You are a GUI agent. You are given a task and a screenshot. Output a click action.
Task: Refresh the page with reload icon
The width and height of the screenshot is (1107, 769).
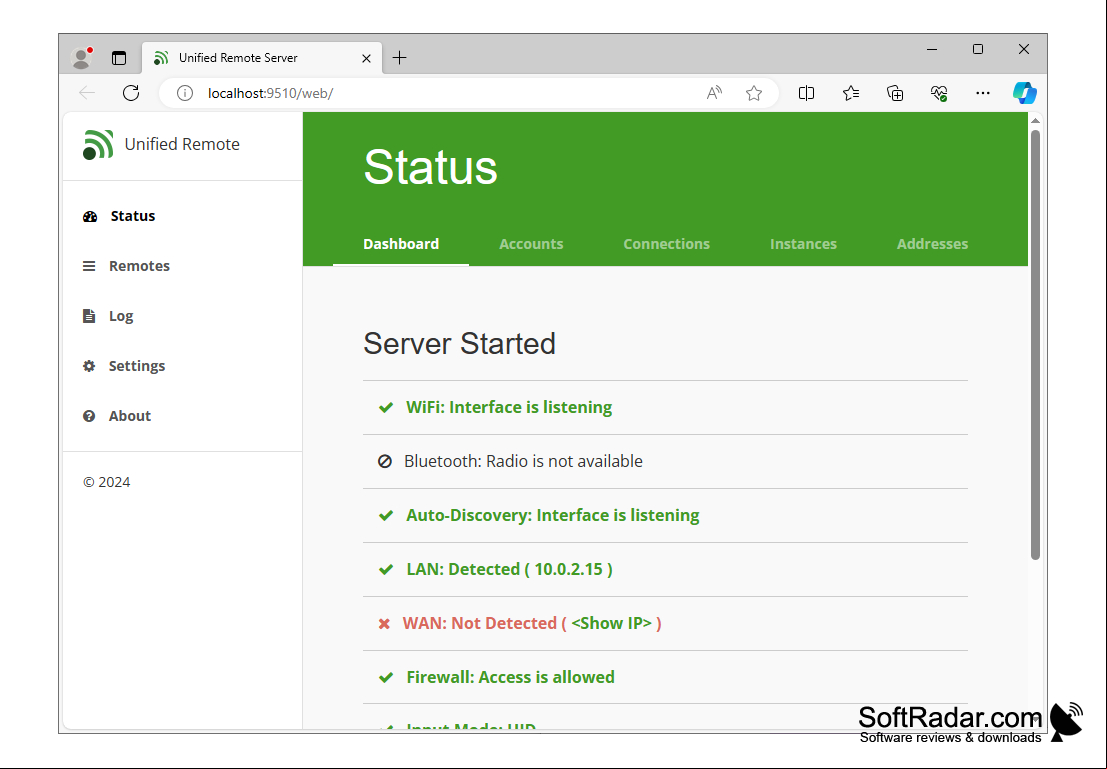tap(131, 93)
